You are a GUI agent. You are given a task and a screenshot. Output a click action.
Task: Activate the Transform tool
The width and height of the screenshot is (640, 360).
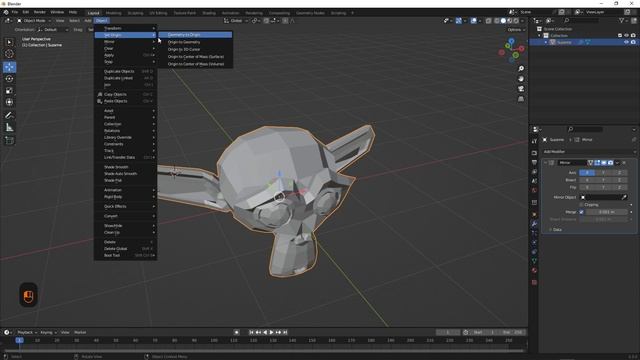coord(9,102)
